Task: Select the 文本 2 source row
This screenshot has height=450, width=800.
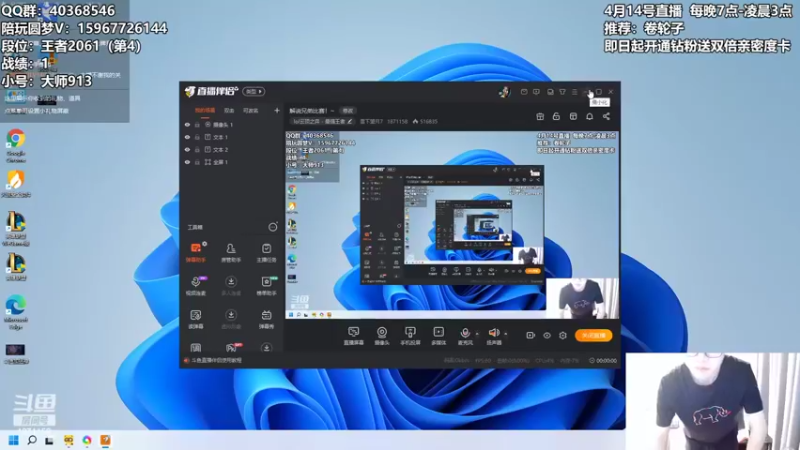Action: pos(232,149)
